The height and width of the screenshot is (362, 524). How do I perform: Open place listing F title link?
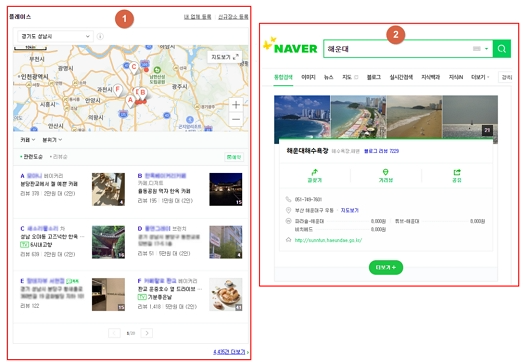point(160,281)
